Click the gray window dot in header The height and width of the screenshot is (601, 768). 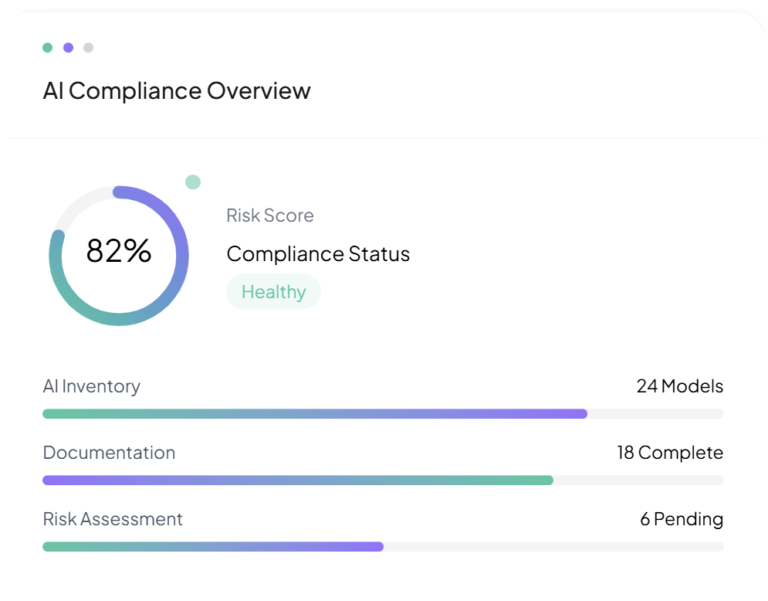[x=88, y=47]
